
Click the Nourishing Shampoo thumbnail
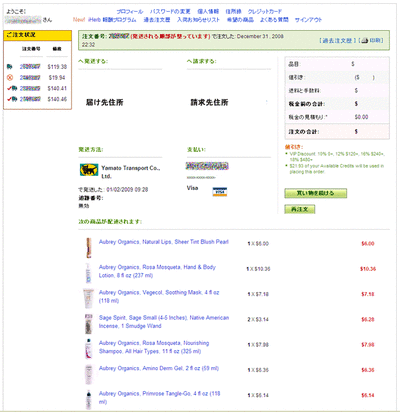point(88,349)
